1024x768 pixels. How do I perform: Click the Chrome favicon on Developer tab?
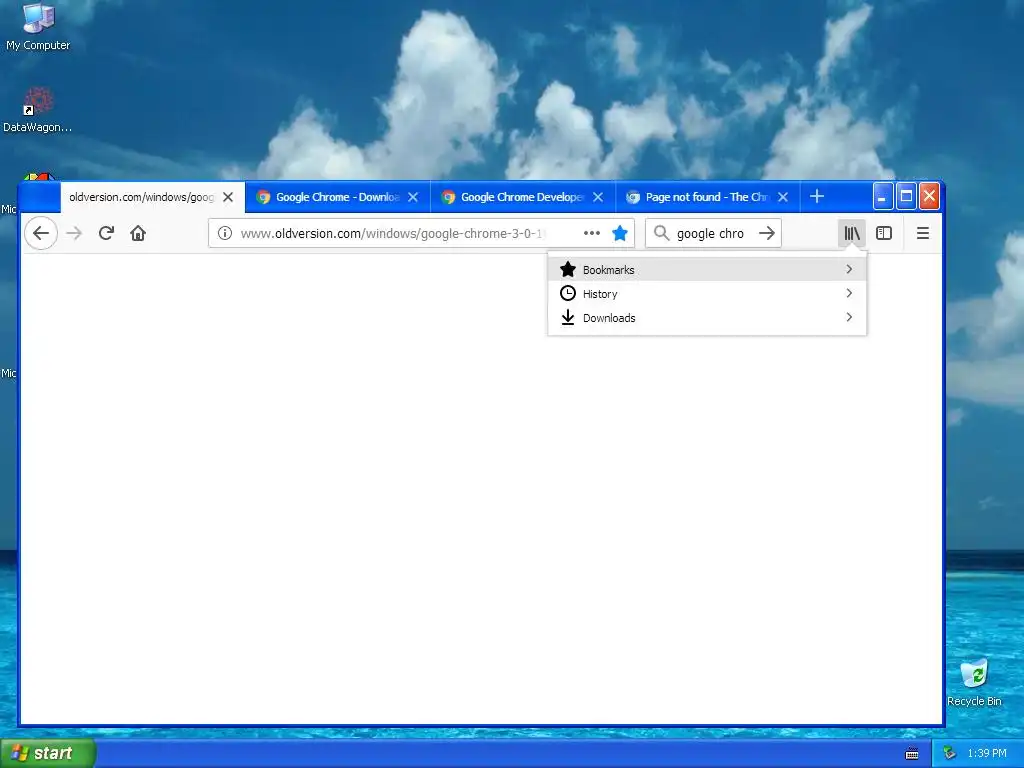tap(448, 197)
